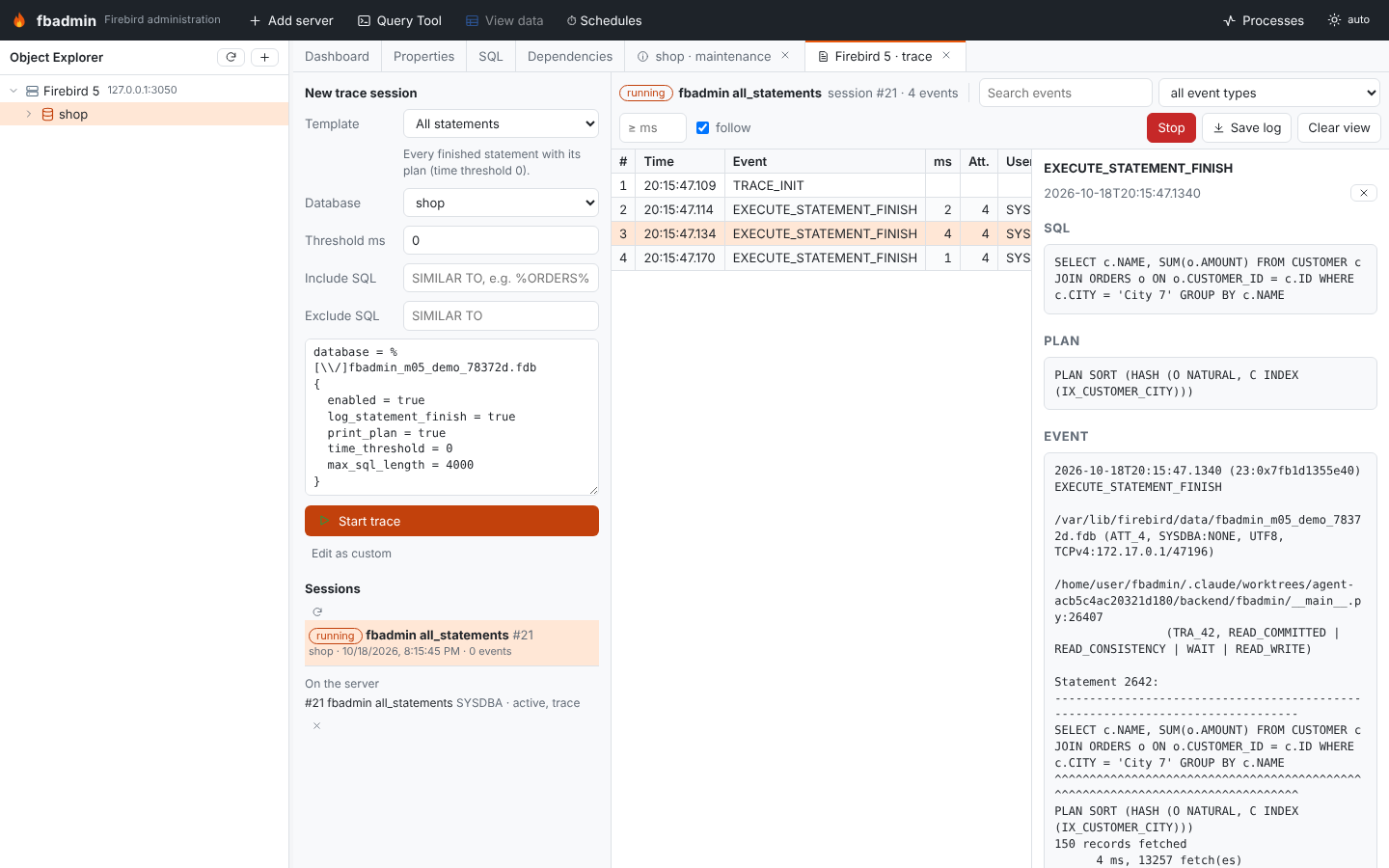Close the Firebird 5 · trace tab
The width and height of the screenshot is (1389, 868).
pyautogui.click(x=946, y=56)
